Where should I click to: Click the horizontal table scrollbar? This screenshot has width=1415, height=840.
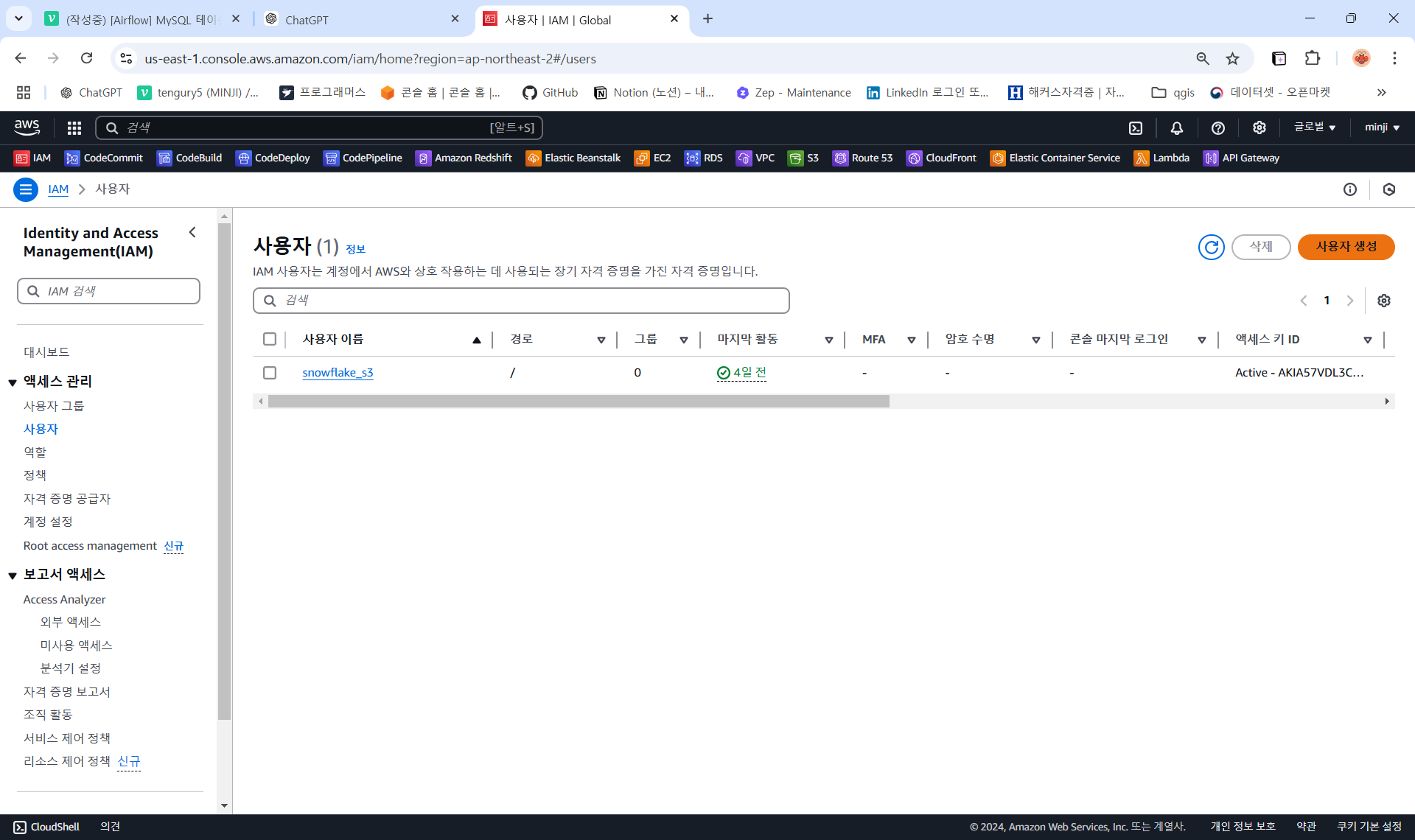[x=579, y=402]
